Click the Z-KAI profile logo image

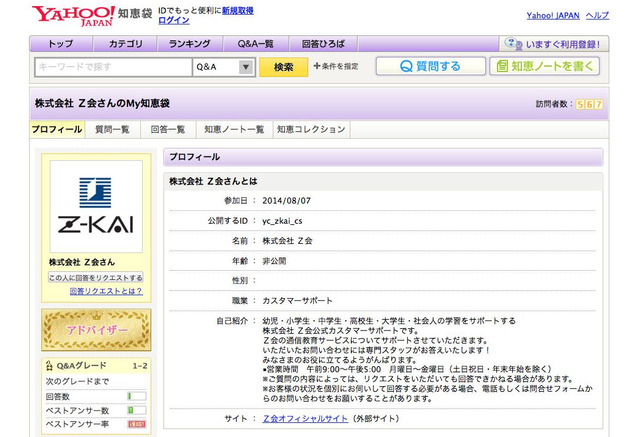pos(96,206)
